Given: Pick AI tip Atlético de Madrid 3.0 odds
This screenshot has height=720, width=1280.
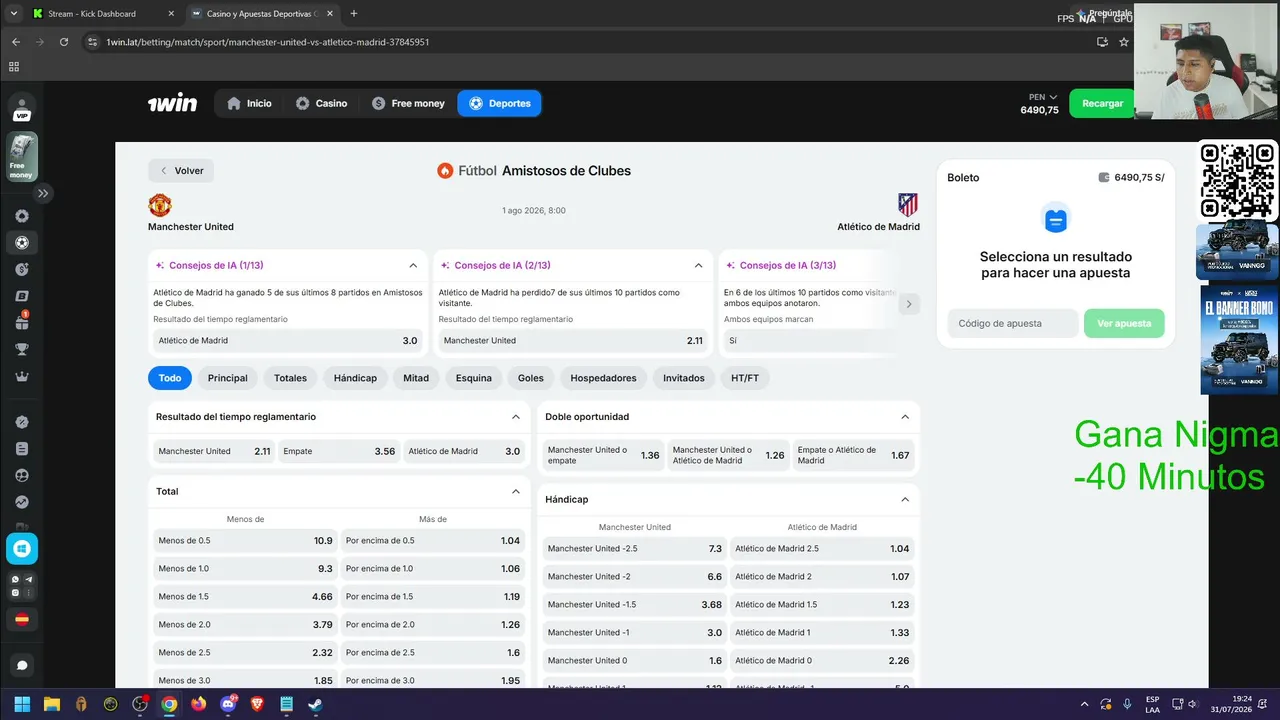Looking at the screenshot, I should click(x=288, y=341).
